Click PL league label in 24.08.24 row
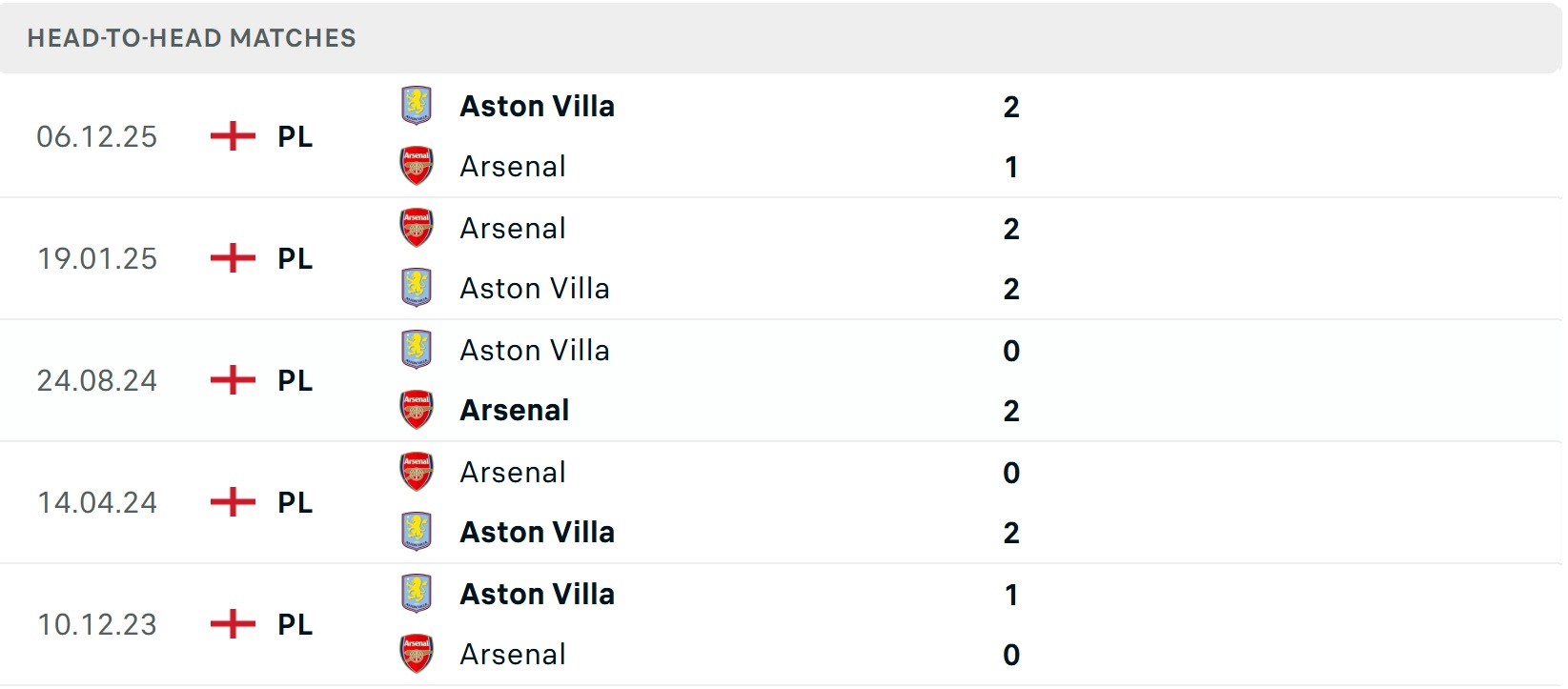1568x689 pixels. [295, 380]
